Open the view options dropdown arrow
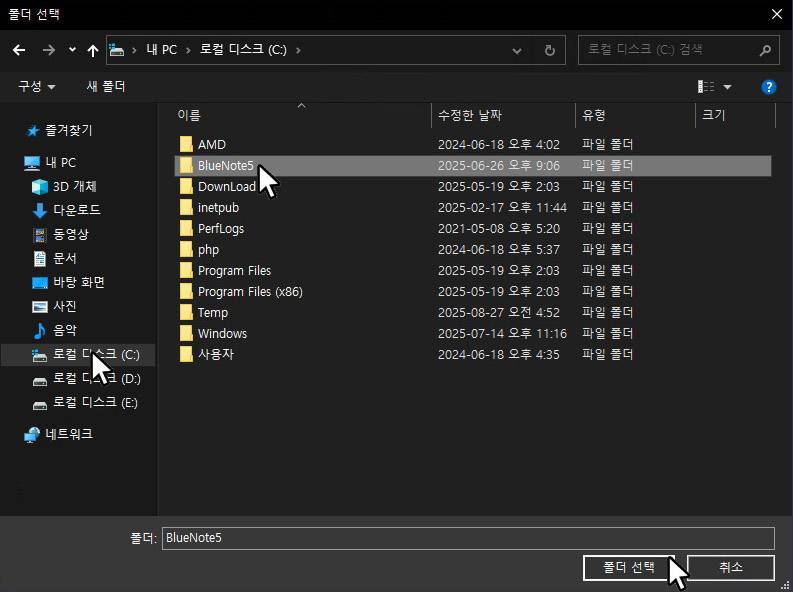The image size is (793, 592). tap(727, 87)
